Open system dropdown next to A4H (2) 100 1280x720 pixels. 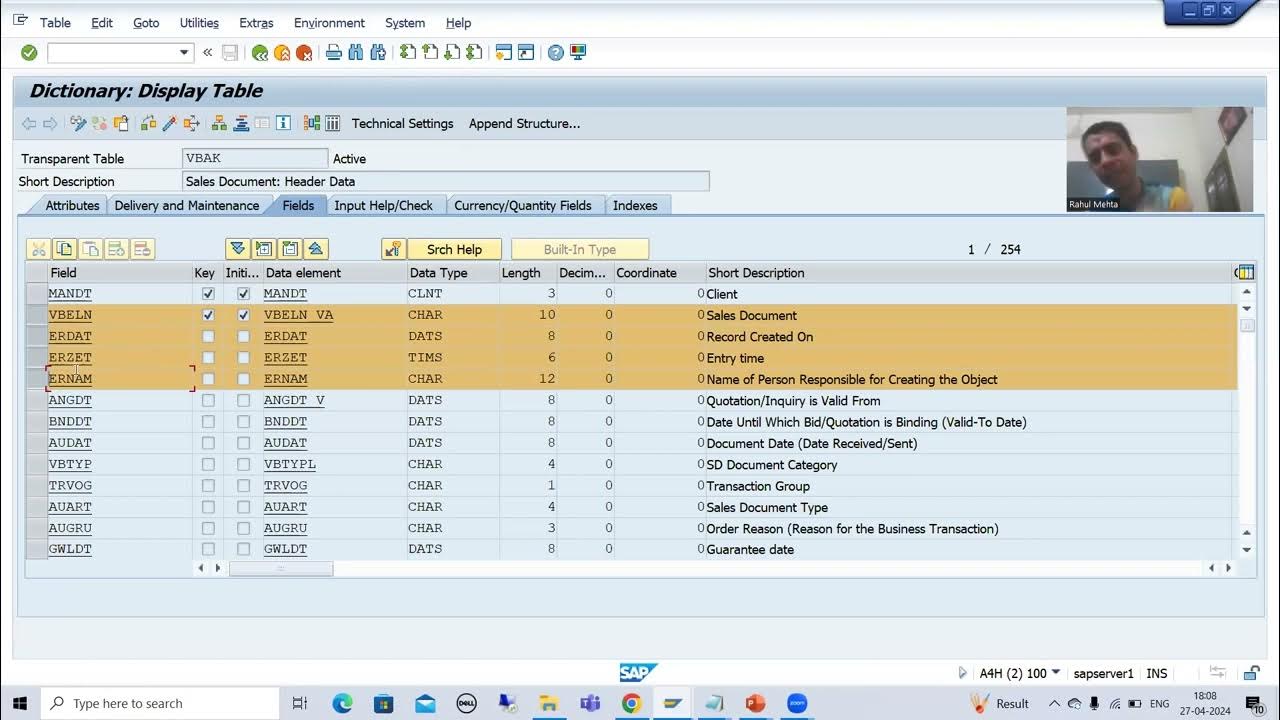click(1056, 673)
